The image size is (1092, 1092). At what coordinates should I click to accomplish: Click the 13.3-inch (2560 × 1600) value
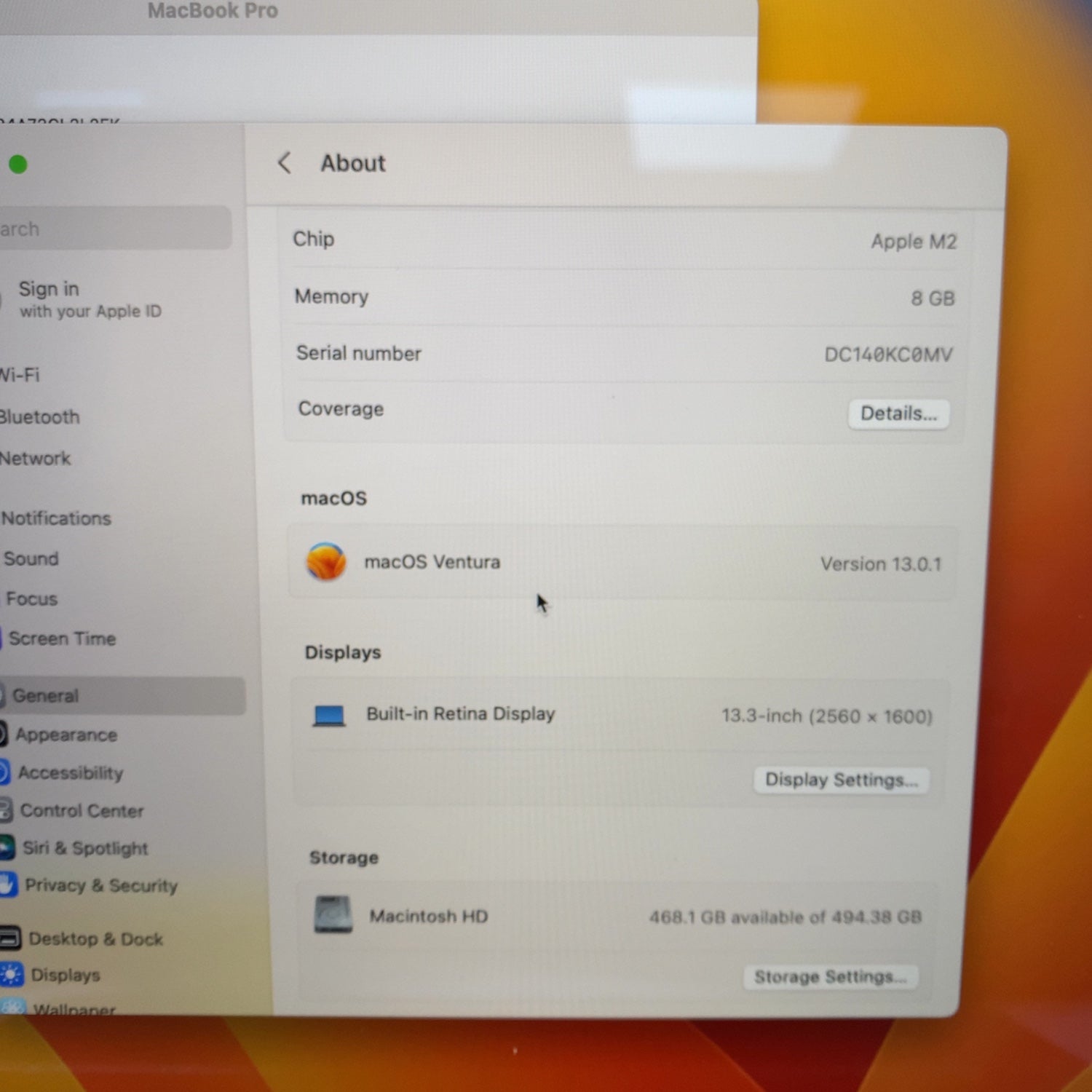pyautogui.click(x=827, y=716)
